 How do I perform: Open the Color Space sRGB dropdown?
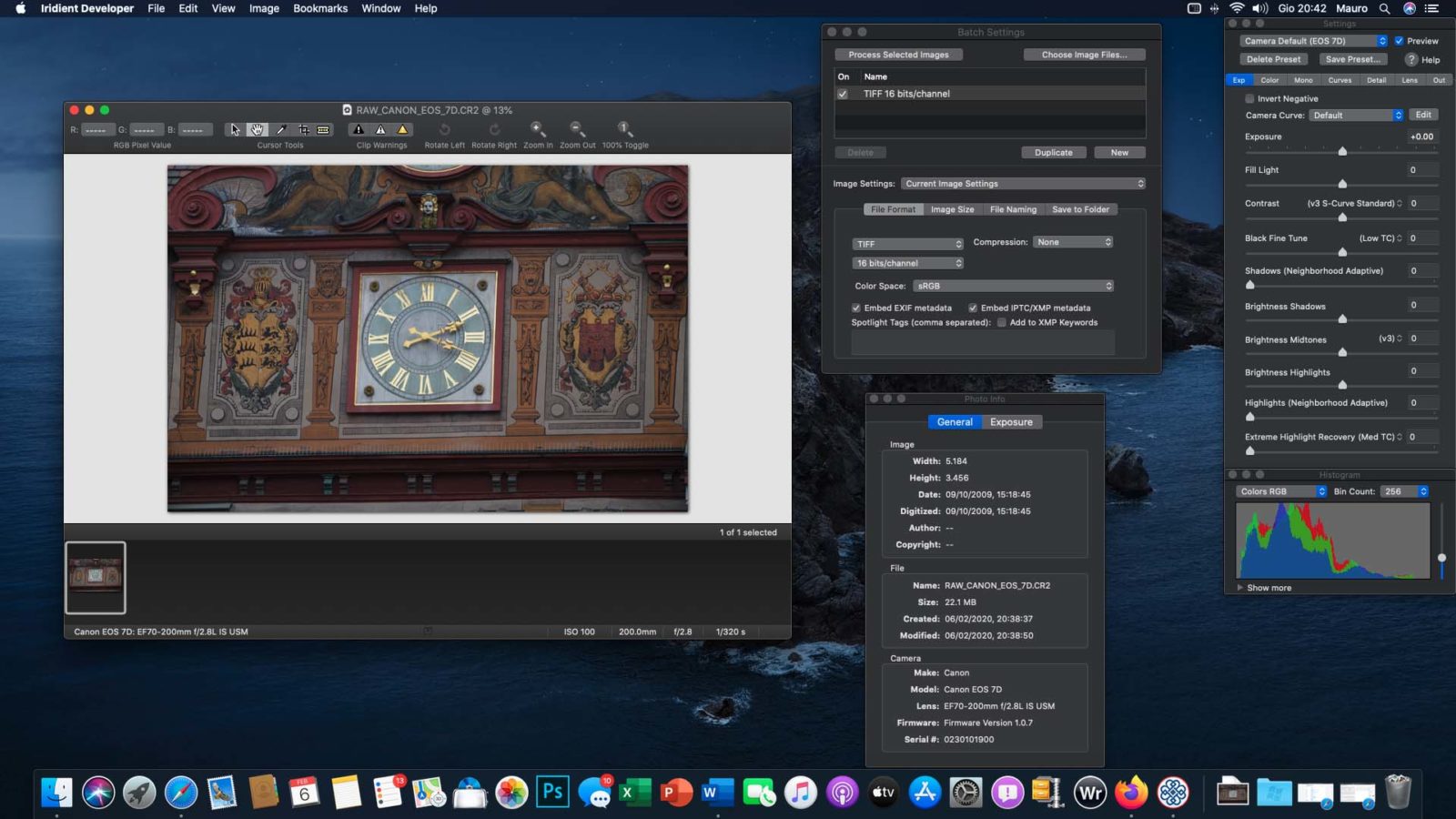[x=1013, y=286]
